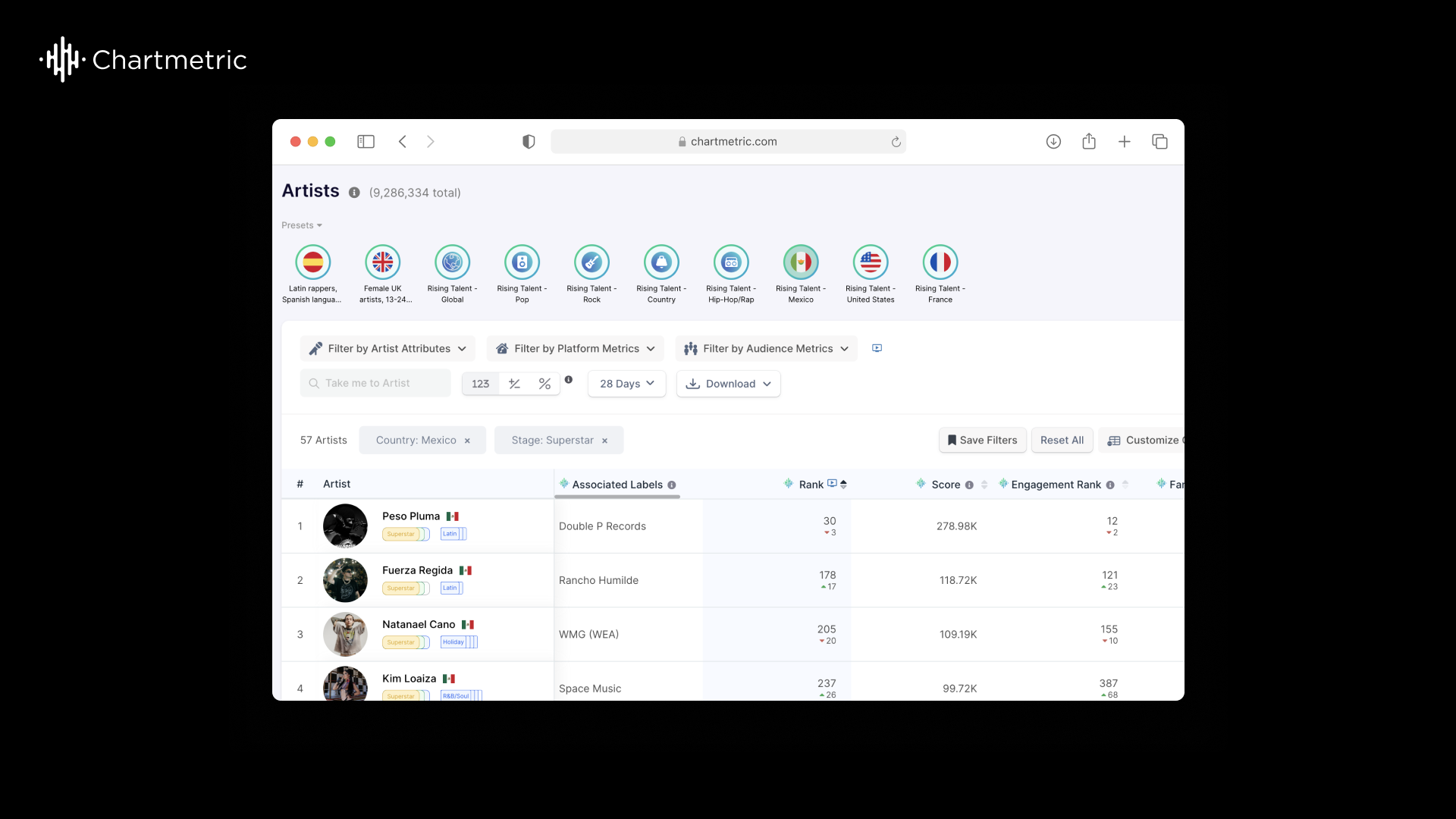1456x819 pixels.
Task: Click Peso Pluma's Latin genre tag
Action: pyautogui.click(x=450, y=534)
